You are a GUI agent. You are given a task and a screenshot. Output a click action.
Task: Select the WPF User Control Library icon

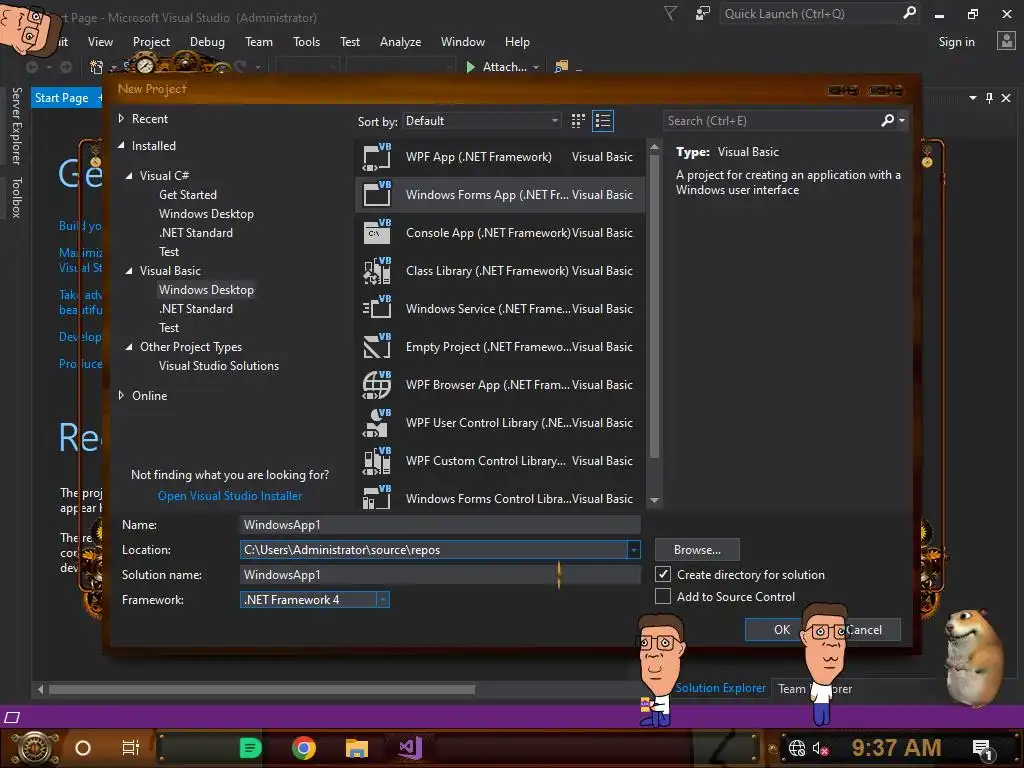pyautogui.click(x=377, y=423)
